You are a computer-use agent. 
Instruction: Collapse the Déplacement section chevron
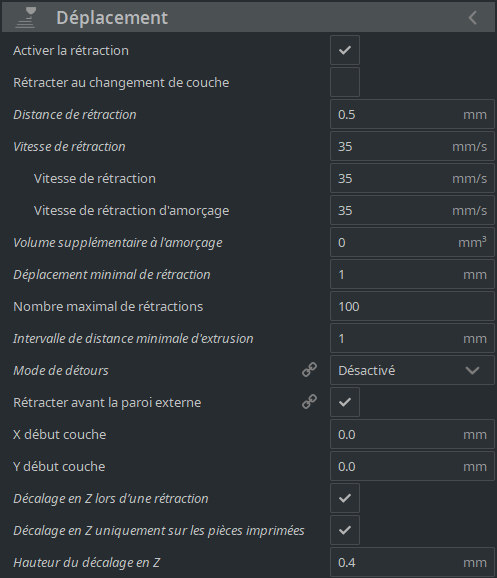[473, 18]
